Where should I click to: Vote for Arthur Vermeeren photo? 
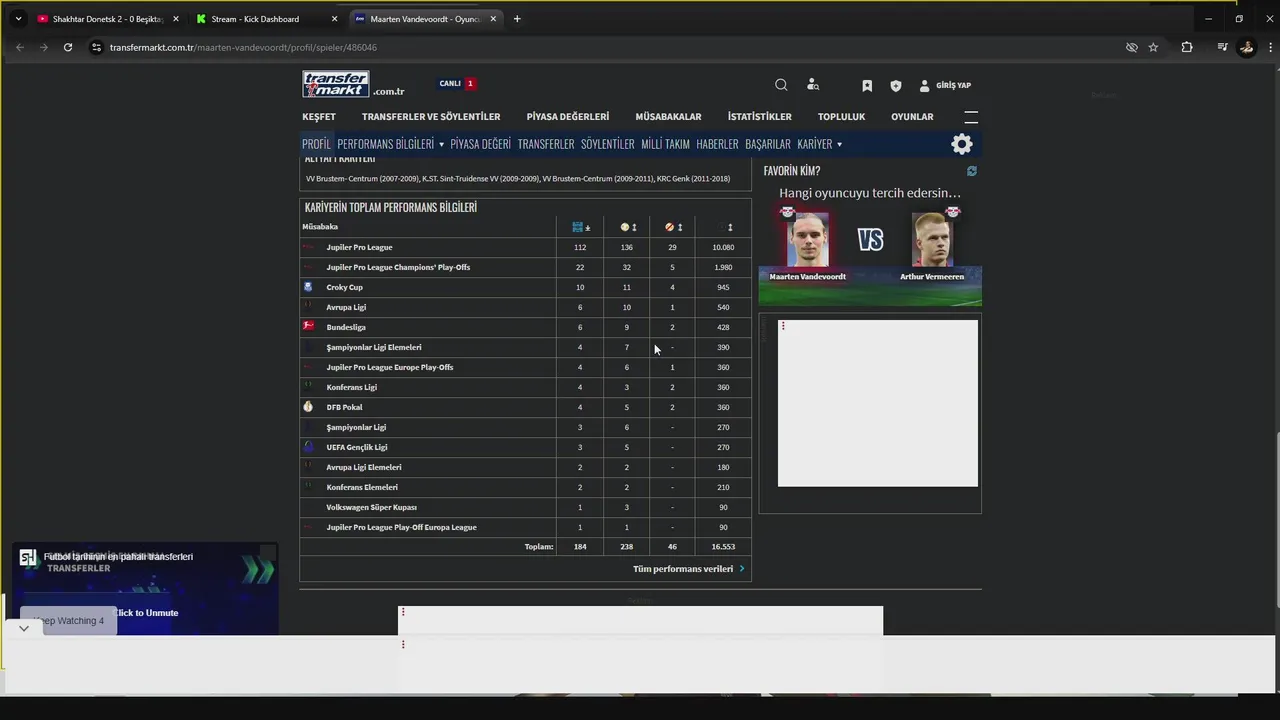tap(932, 238)
